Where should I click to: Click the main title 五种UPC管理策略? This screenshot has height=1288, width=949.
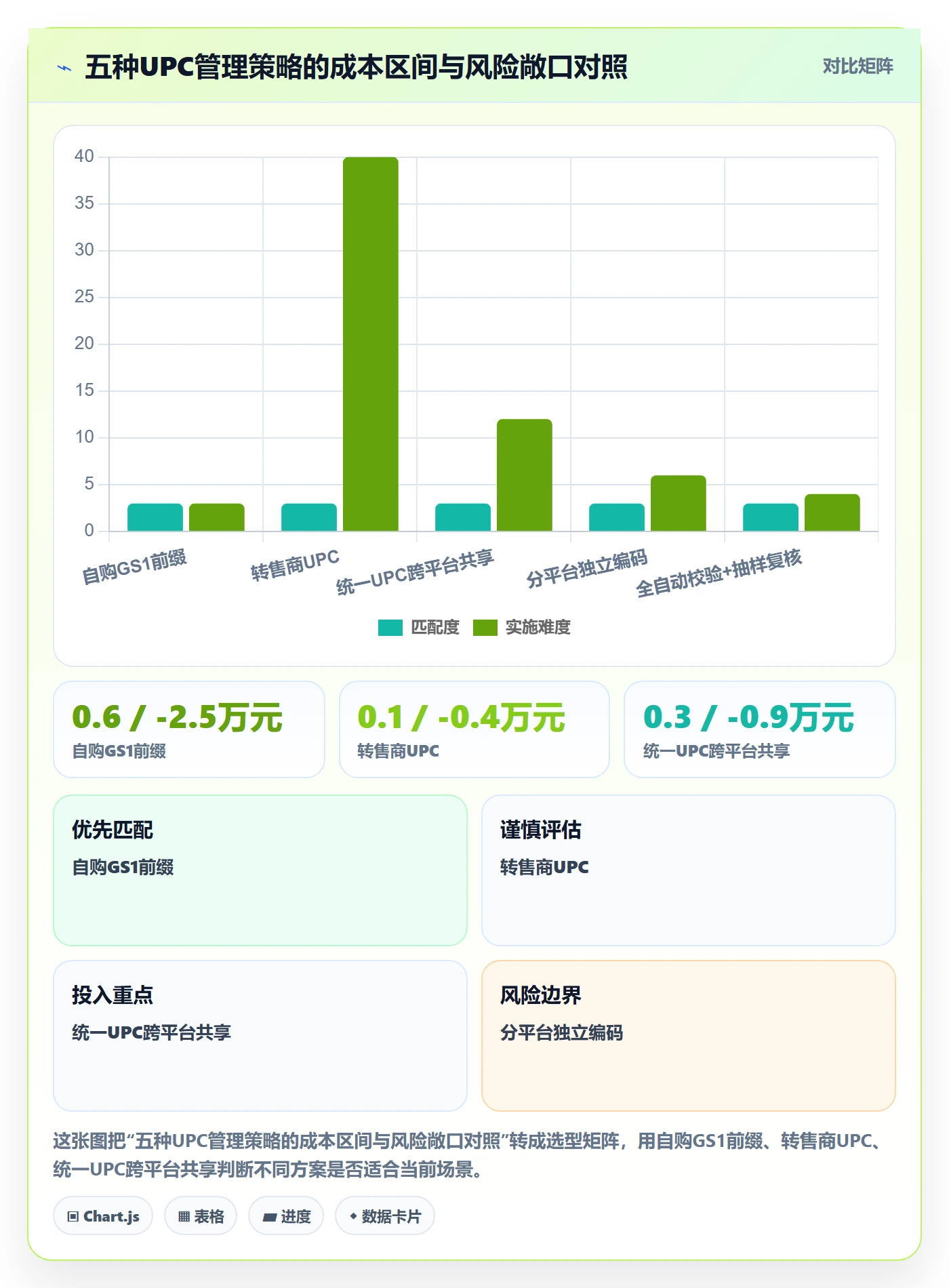(x=357, y=67)
